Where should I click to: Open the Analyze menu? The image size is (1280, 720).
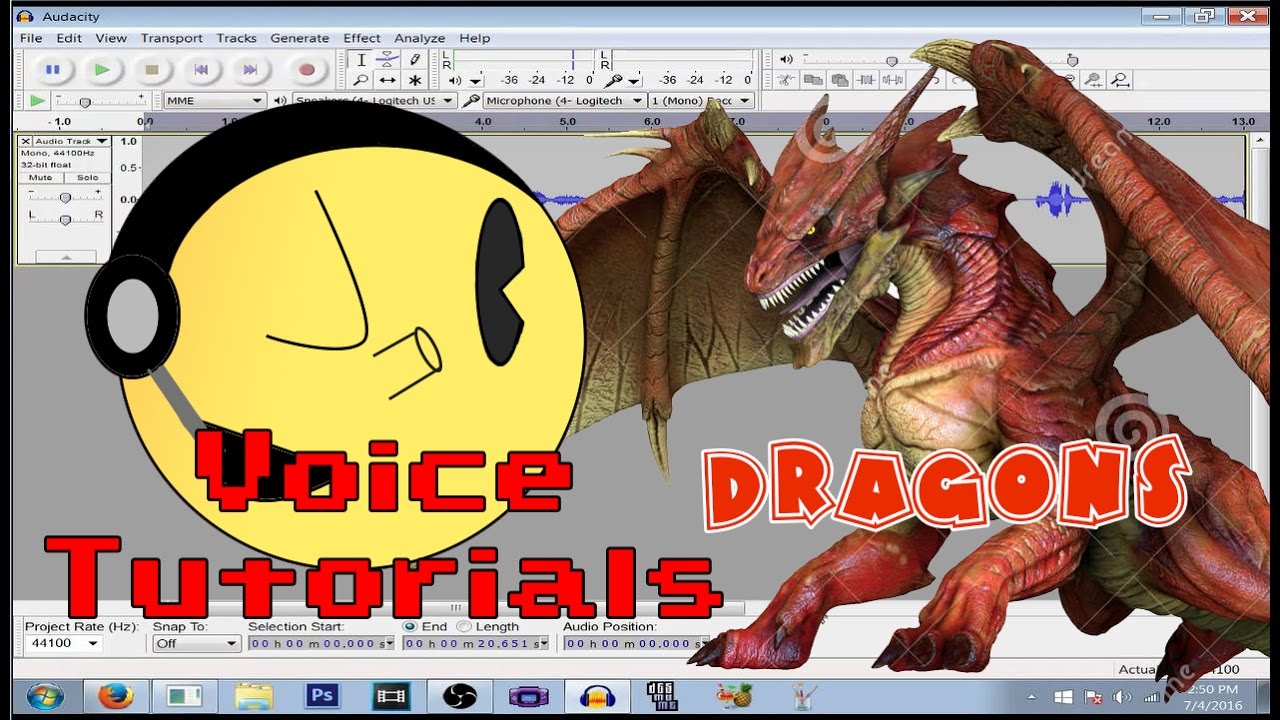(x=419, y=38)
